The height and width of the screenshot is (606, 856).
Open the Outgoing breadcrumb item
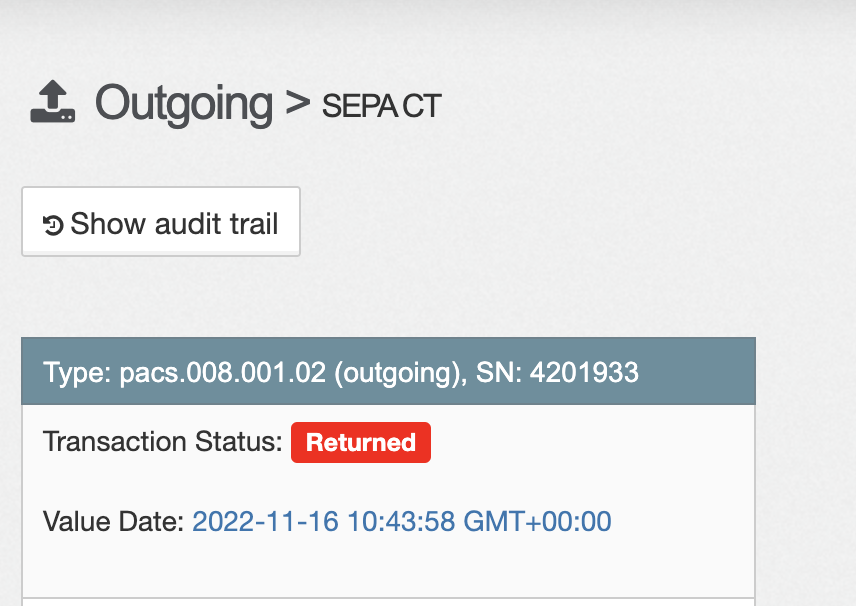(x=184, y=103)
